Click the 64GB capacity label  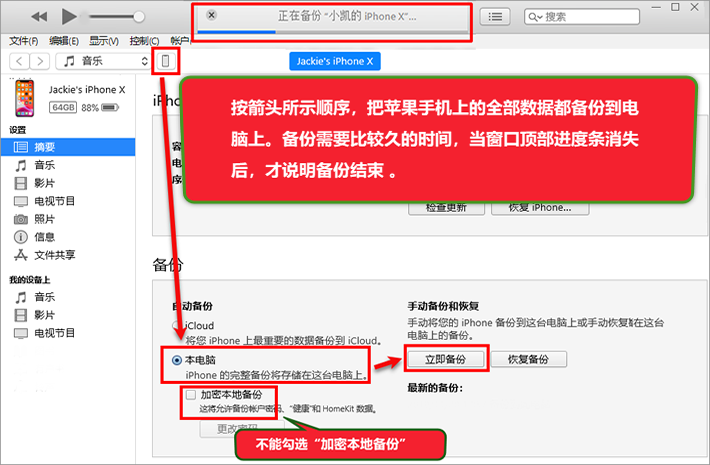coord(63,108)
